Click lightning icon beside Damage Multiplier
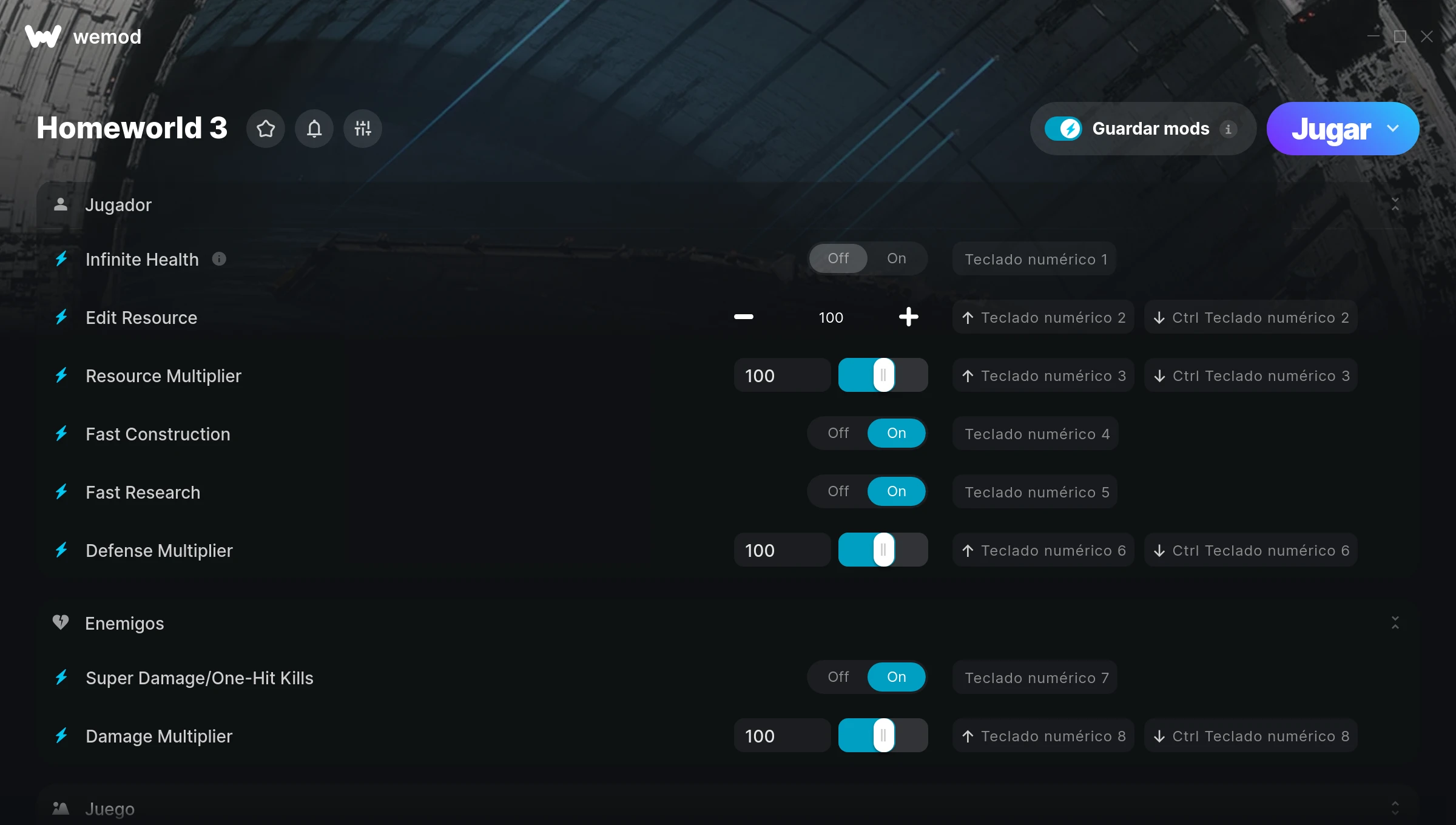Screen dimensions: 1456x825 click(61, 736)
